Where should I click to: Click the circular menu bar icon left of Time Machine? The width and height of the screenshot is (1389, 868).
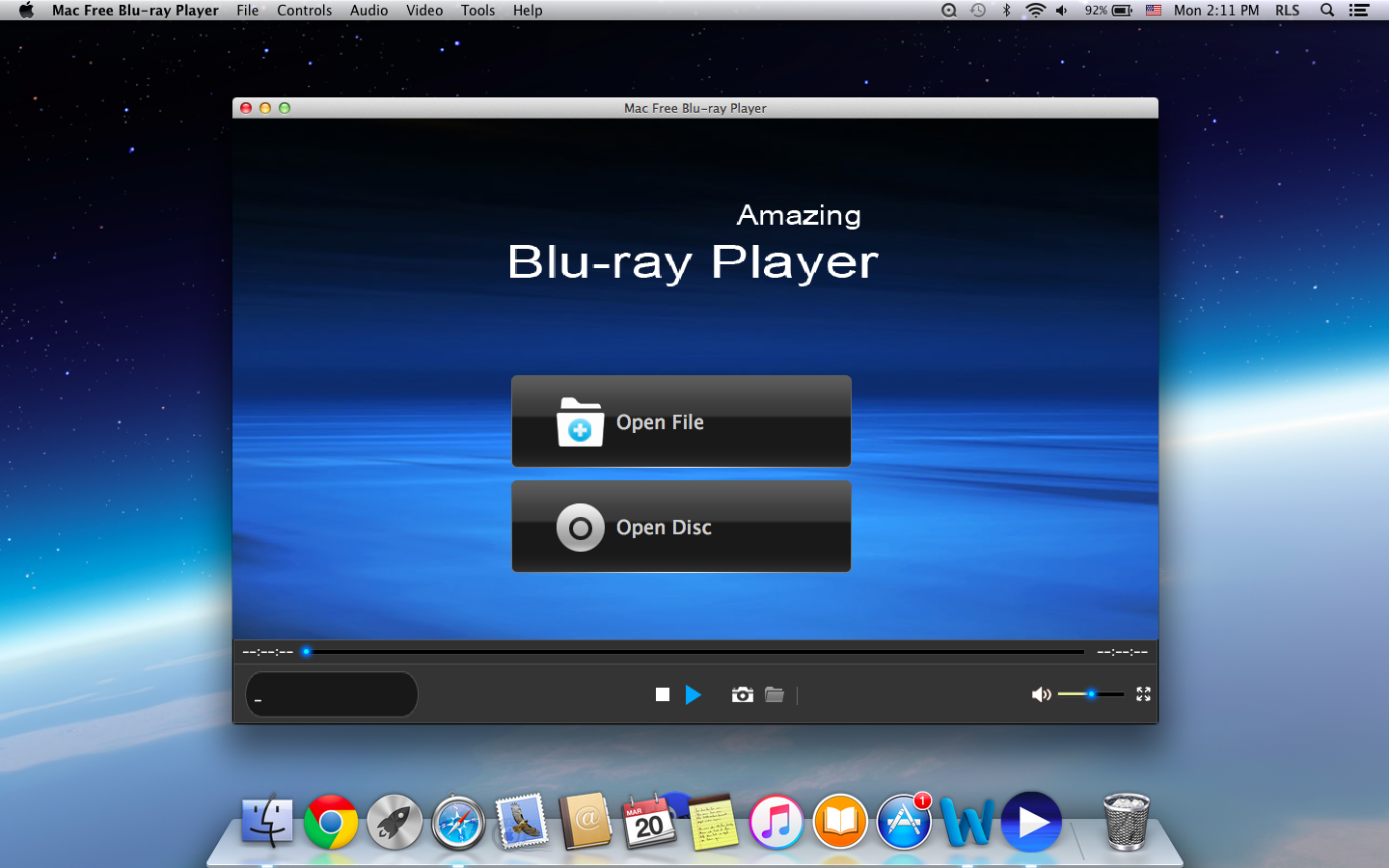pos(949,11)
